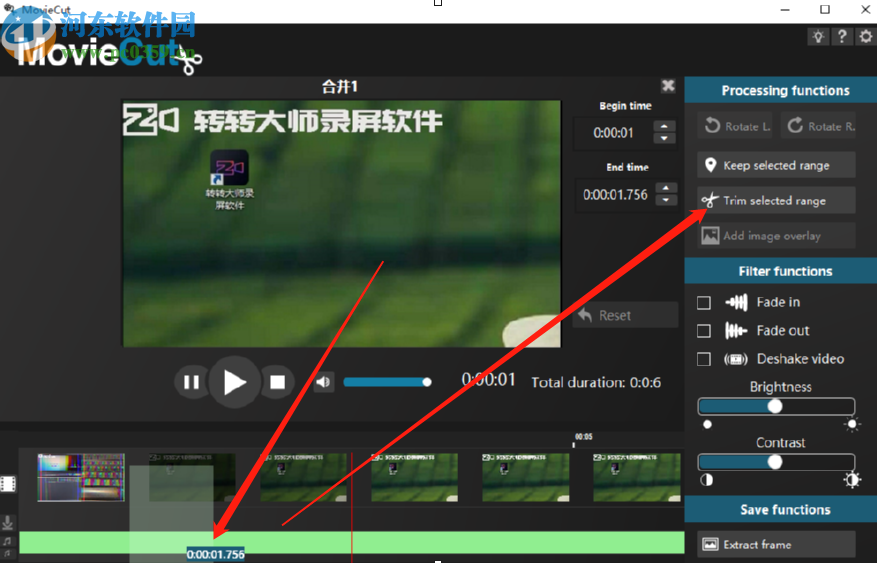Select the last timeline thumbnail
The width and height of the screenshot is (877, 563).
point(637,477)
